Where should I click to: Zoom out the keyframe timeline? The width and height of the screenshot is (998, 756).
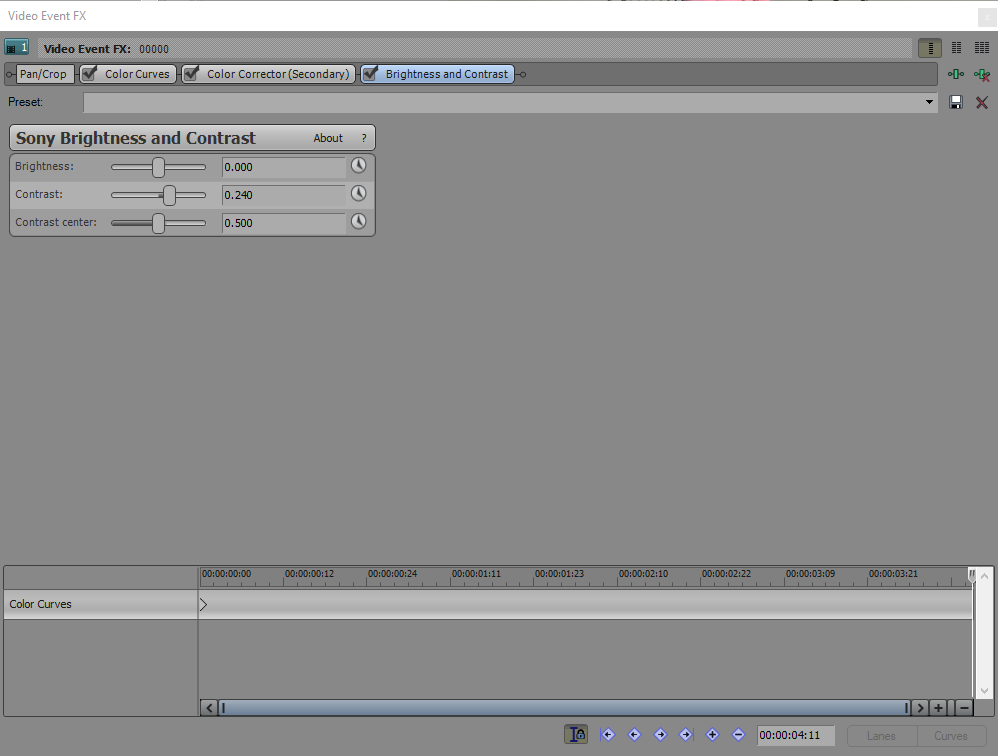(x=964, y=708)
